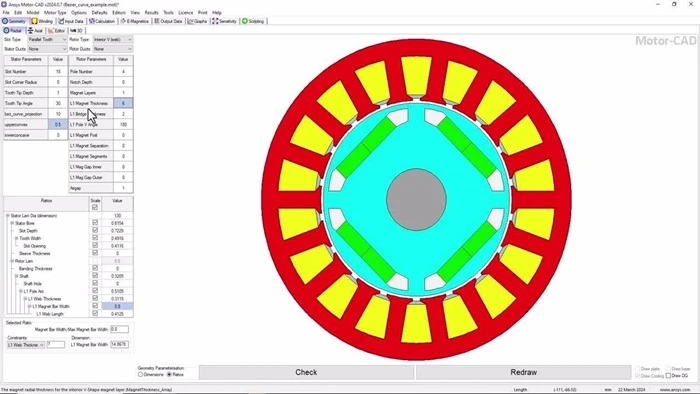700x394 pixels.
Task: Open the Scripting tab icon
Action: tap(245, 21)
